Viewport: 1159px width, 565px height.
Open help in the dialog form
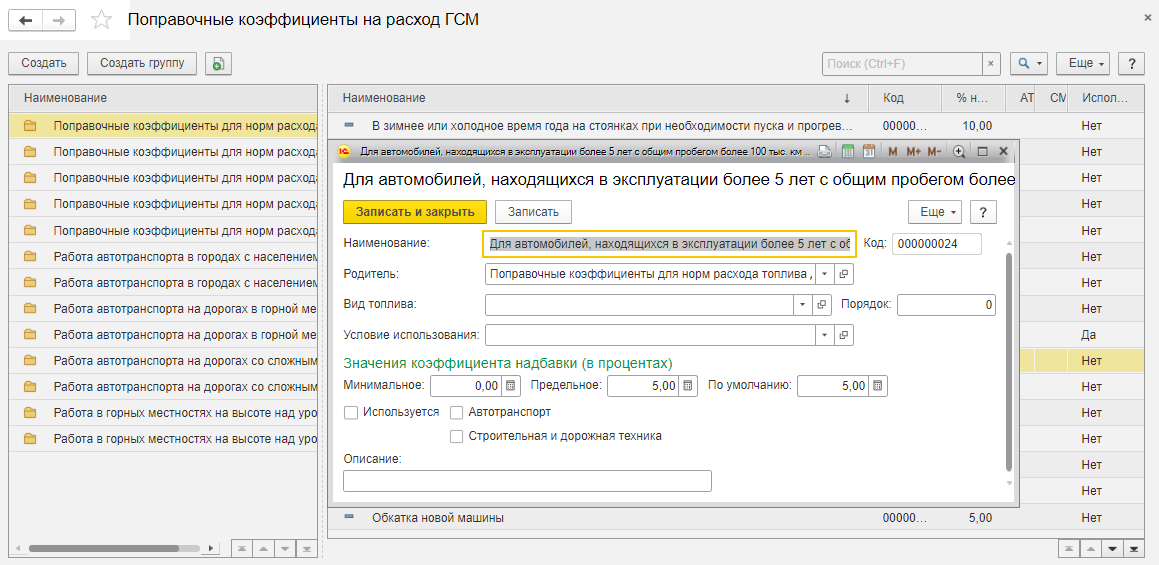983,212
